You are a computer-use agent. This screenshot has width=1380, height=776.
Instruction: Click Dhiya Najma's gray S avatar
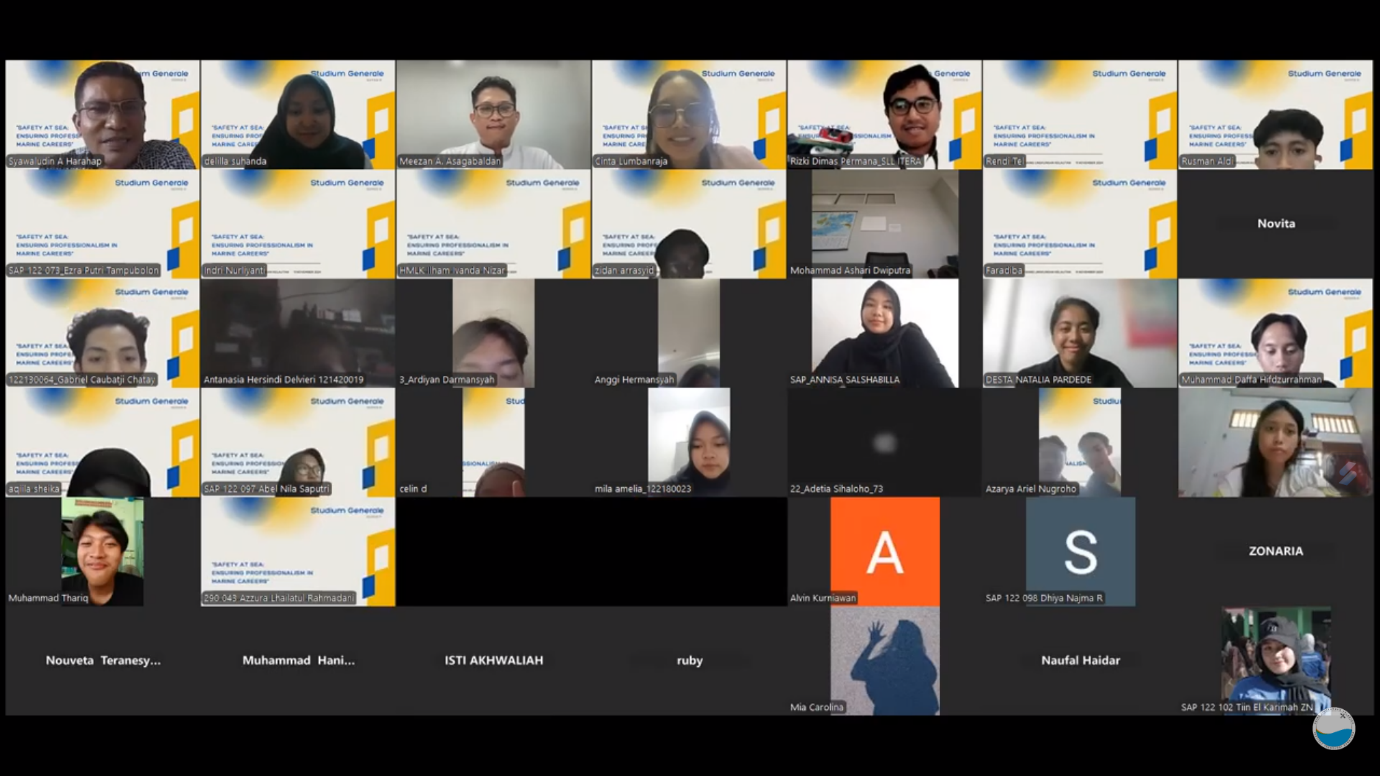[x=1080, y=551]
